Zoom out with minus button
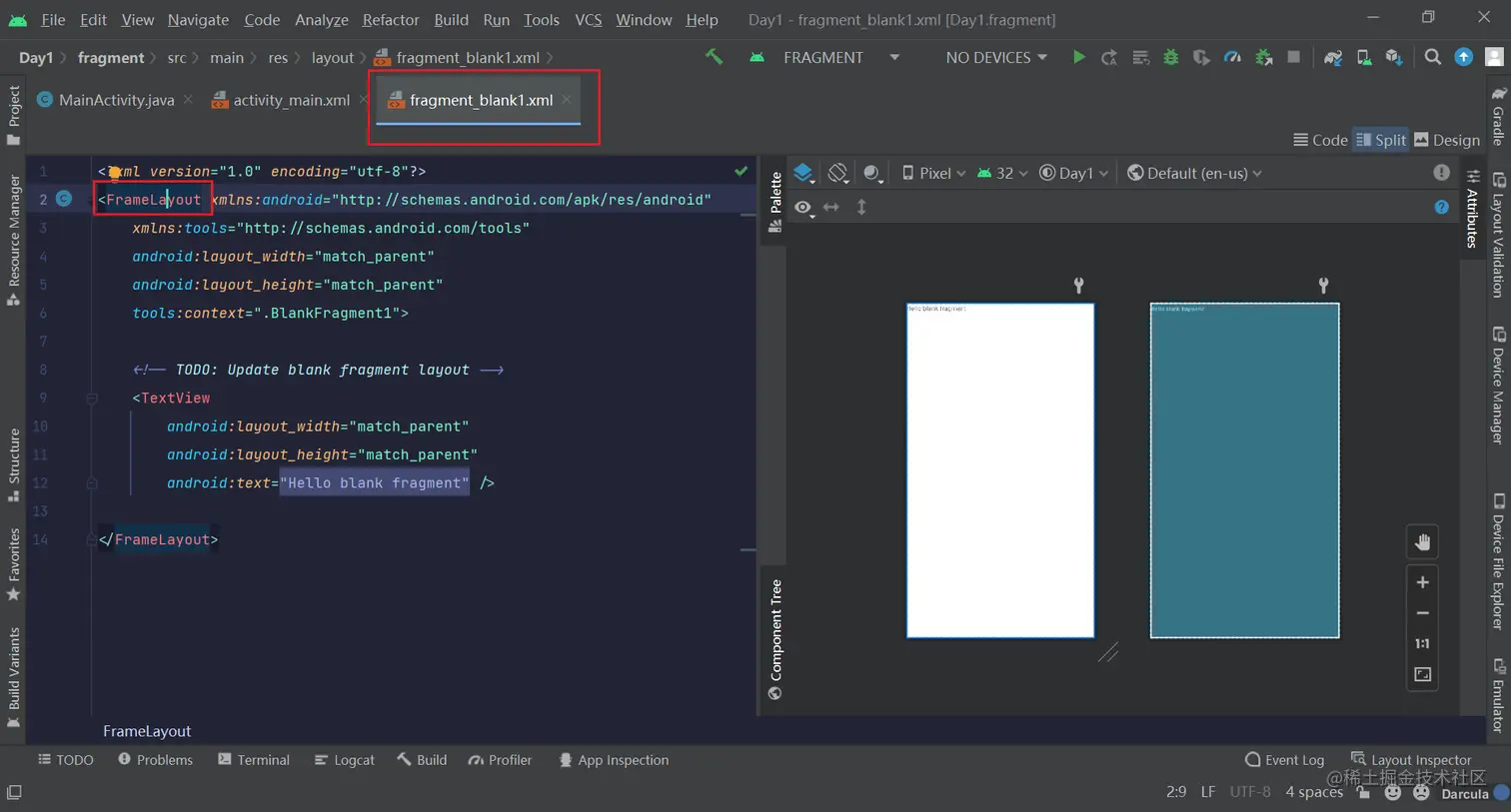The image size is (1511, 812). [x=1422, y=613]
